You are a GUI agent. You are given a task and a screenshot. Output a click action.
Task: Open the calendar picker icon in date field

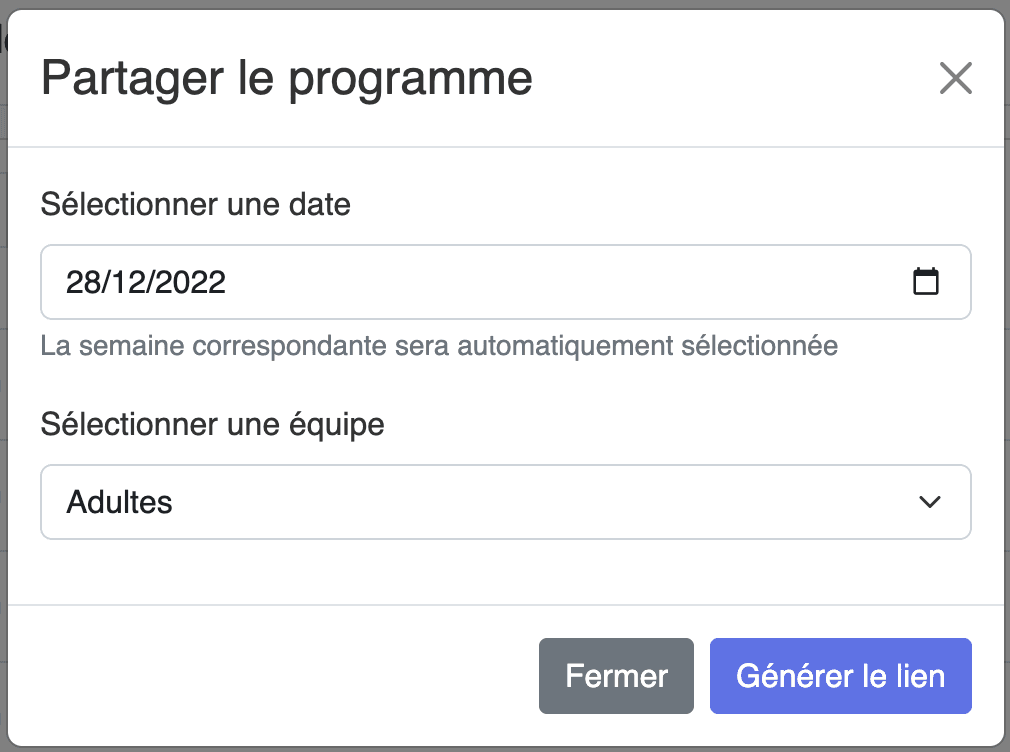926,282
